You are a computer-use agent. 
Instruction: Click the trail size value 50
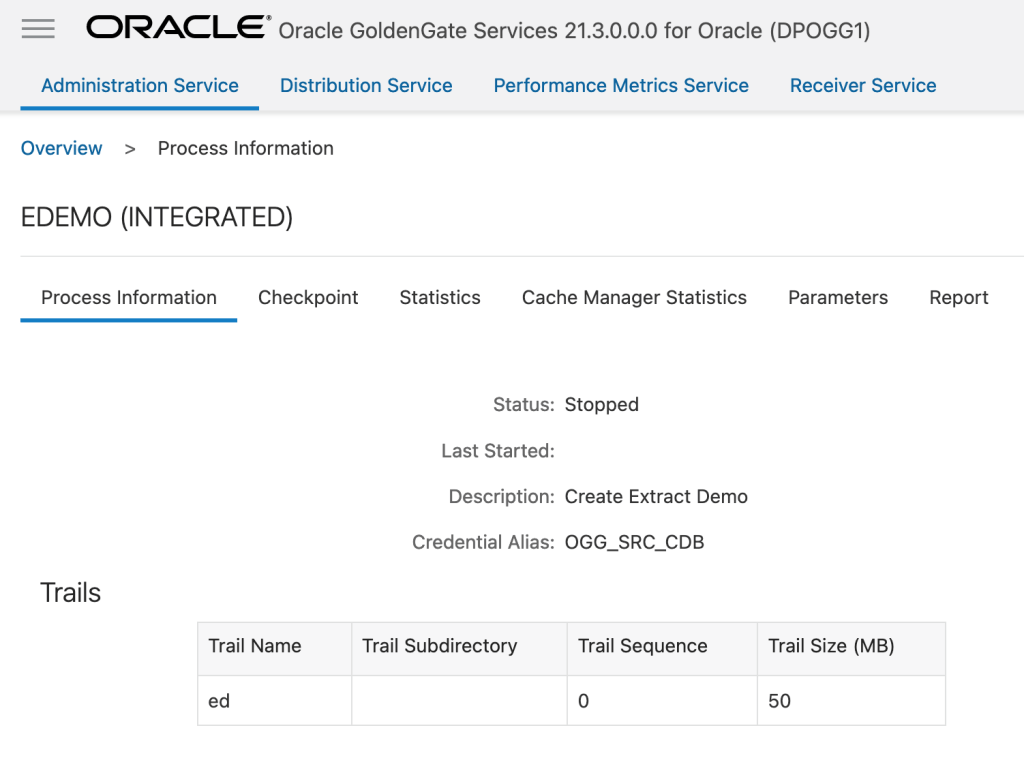[779, 701]
